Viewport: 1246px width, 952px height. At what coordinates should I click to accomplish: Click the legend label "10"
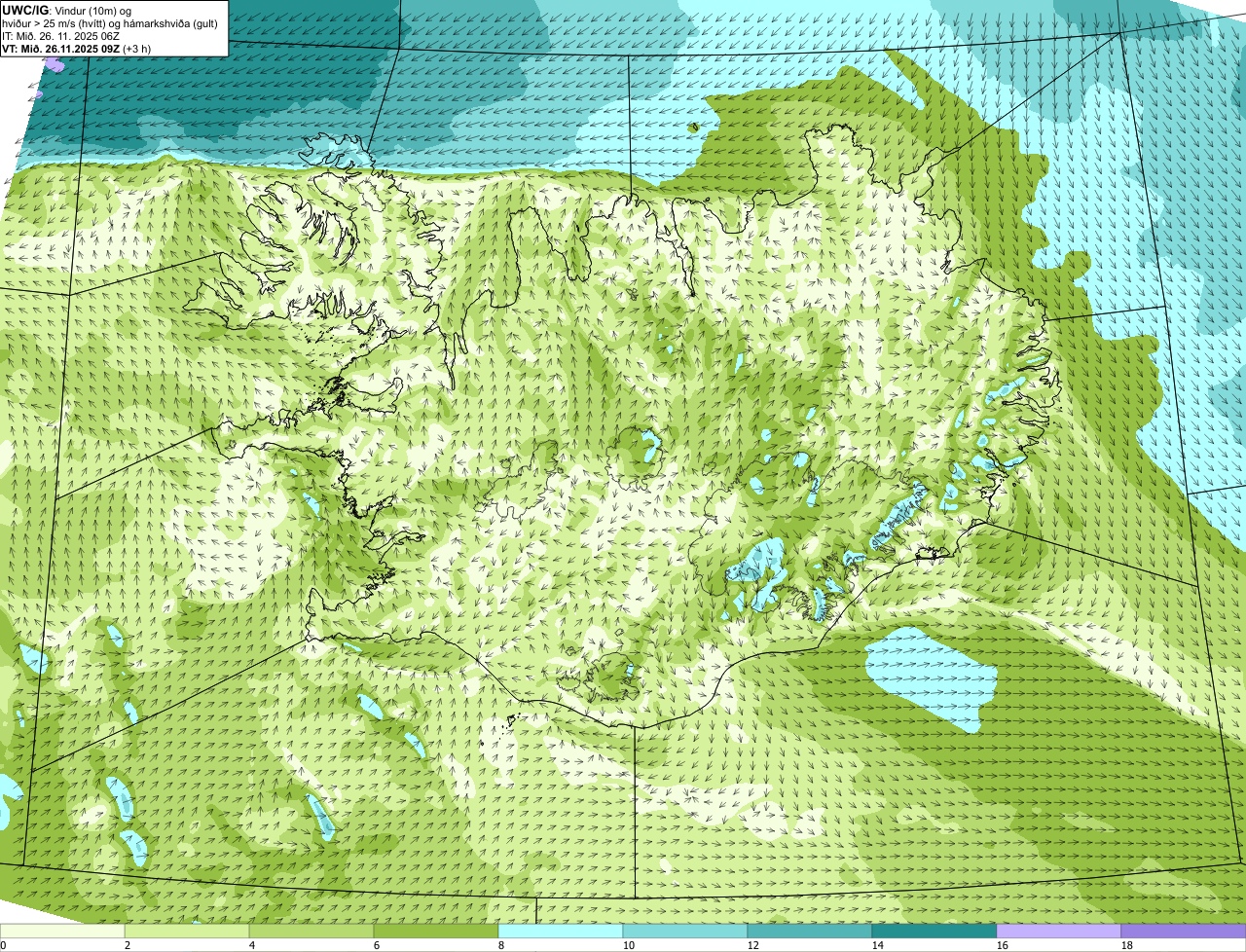[629, 945]
